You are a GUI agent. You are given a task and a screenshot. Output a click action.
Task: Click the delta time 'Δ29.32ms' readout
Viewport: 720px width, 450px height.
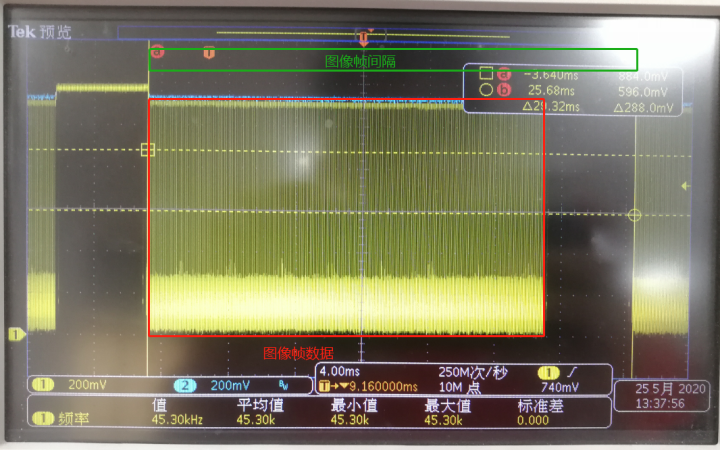click(x=551, y=107)
